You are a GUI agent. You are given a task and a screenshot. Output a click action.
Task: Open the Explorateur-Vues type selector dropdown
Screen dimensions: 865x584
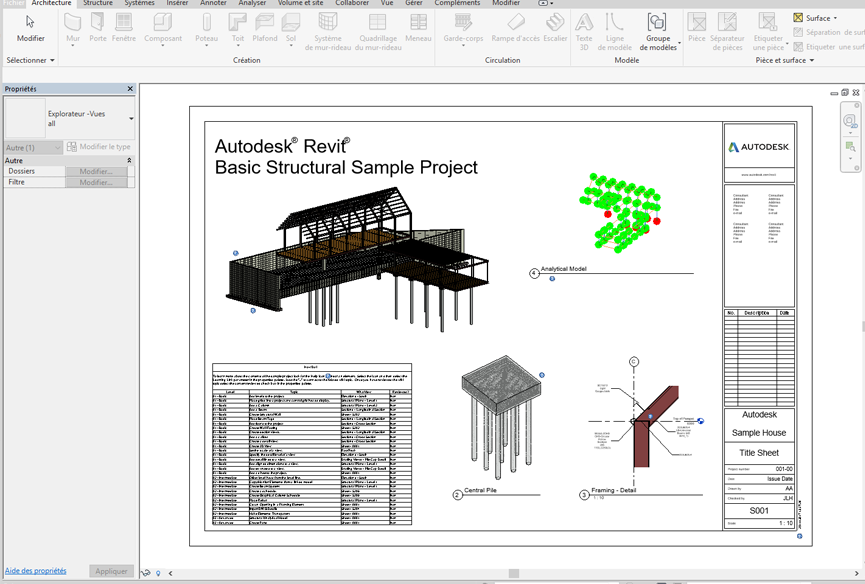[131, 119]
